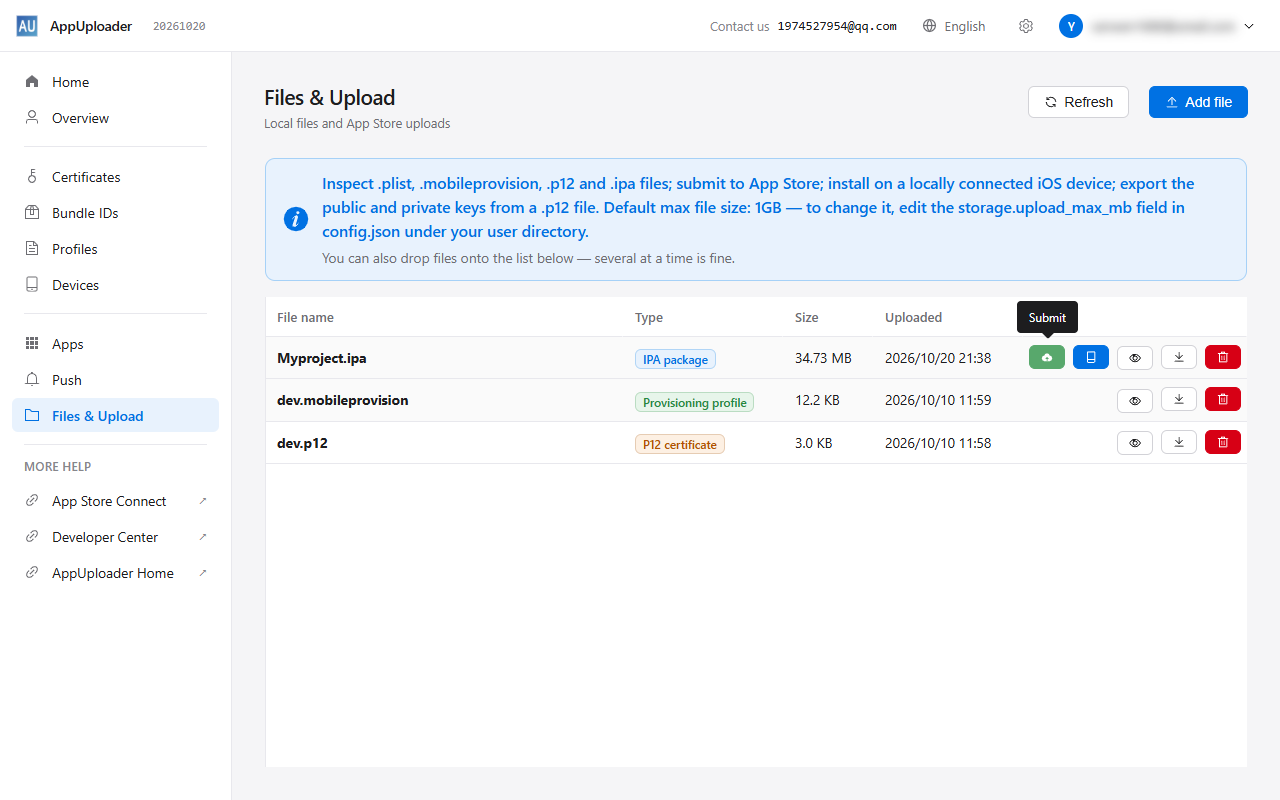The height and width of the screenshot is (800, 1280).
Task: Download the dev.mobileprovision file
Action: [x=1179, y=400]
